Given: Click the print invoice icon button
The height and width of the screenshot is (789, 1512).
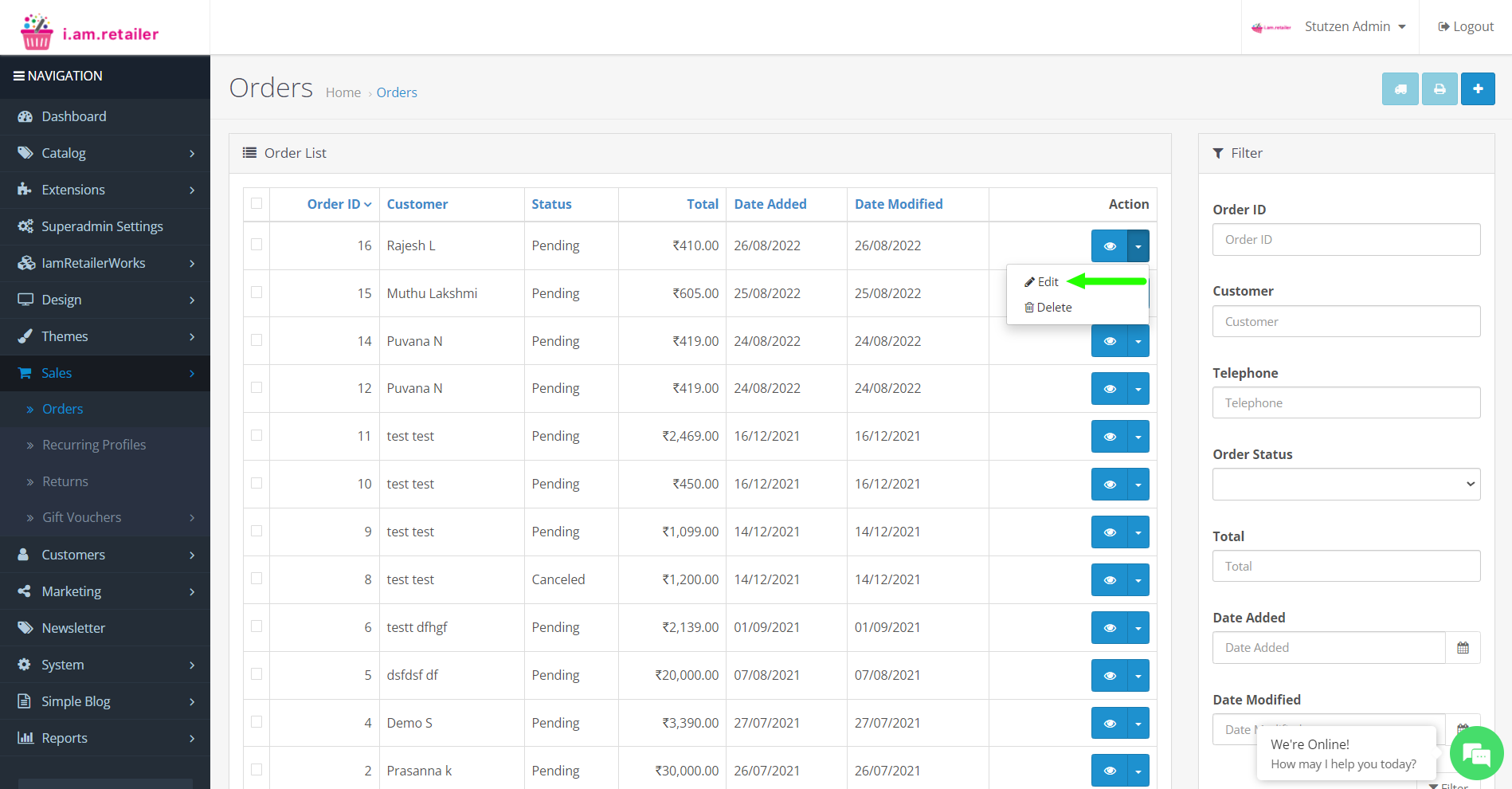Looking at the screenshot, I should pyautogui.click(x=1440, y=89).
